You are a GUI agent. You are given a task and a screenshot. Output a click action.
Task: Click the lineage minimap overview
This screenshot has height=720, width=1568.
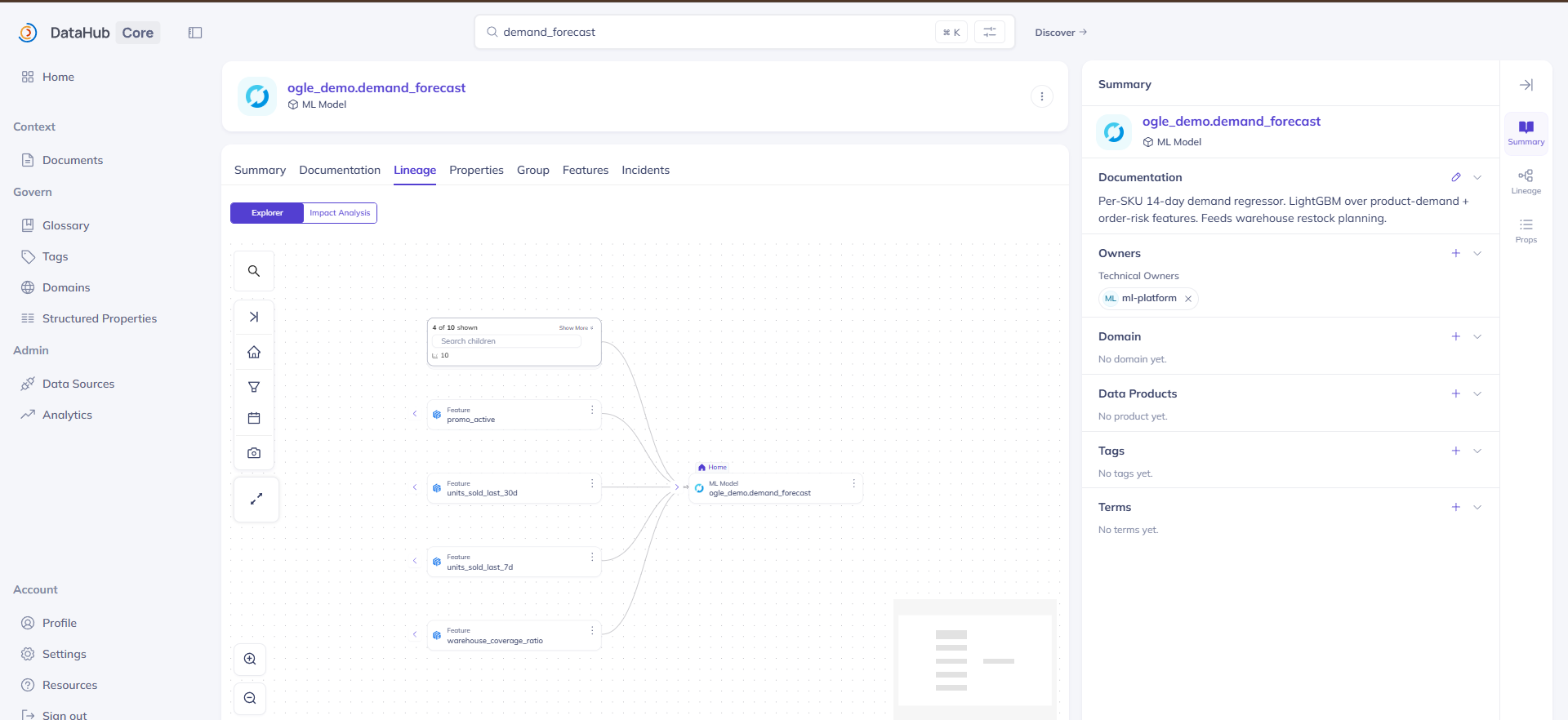pyautogui.click(x=975, y=660)
